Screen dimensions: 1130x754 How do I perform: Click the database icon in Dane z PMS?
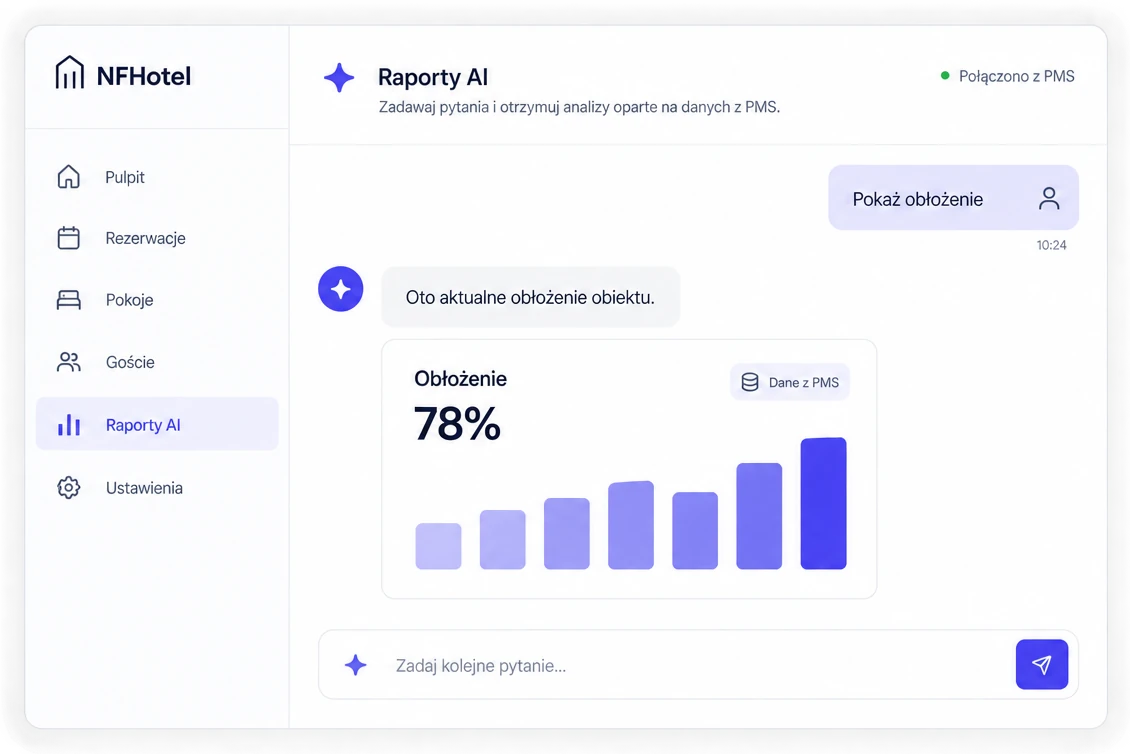pyautogui.click(x=750, y=382)
